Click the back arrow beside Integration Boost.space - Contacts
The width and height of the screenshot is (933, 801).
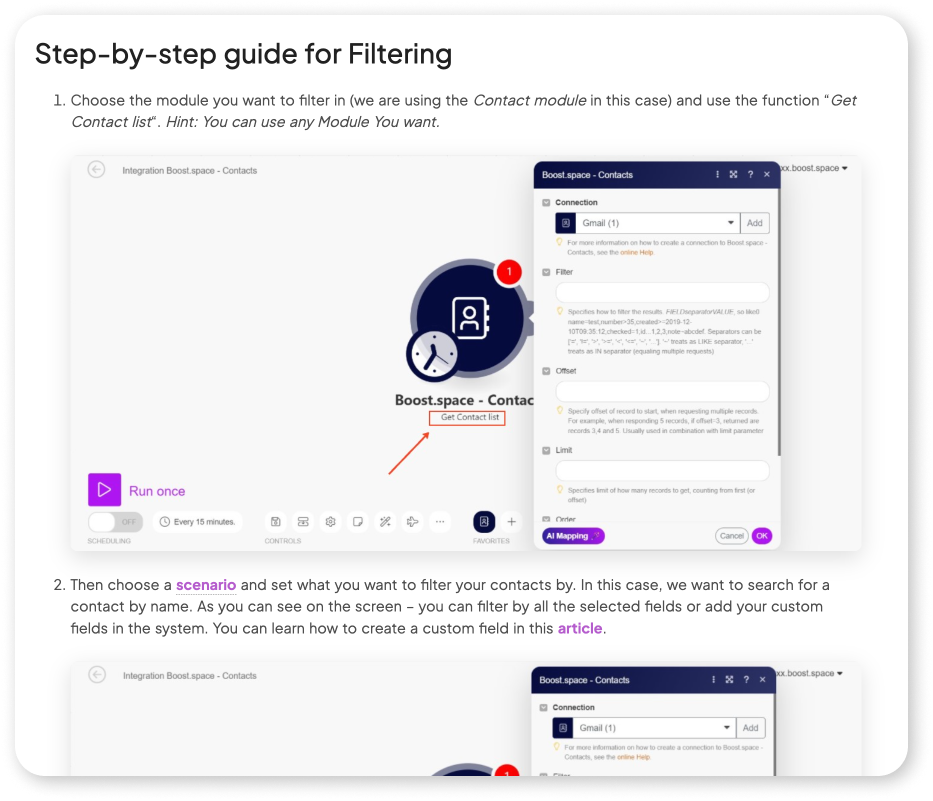pos(96,169)
